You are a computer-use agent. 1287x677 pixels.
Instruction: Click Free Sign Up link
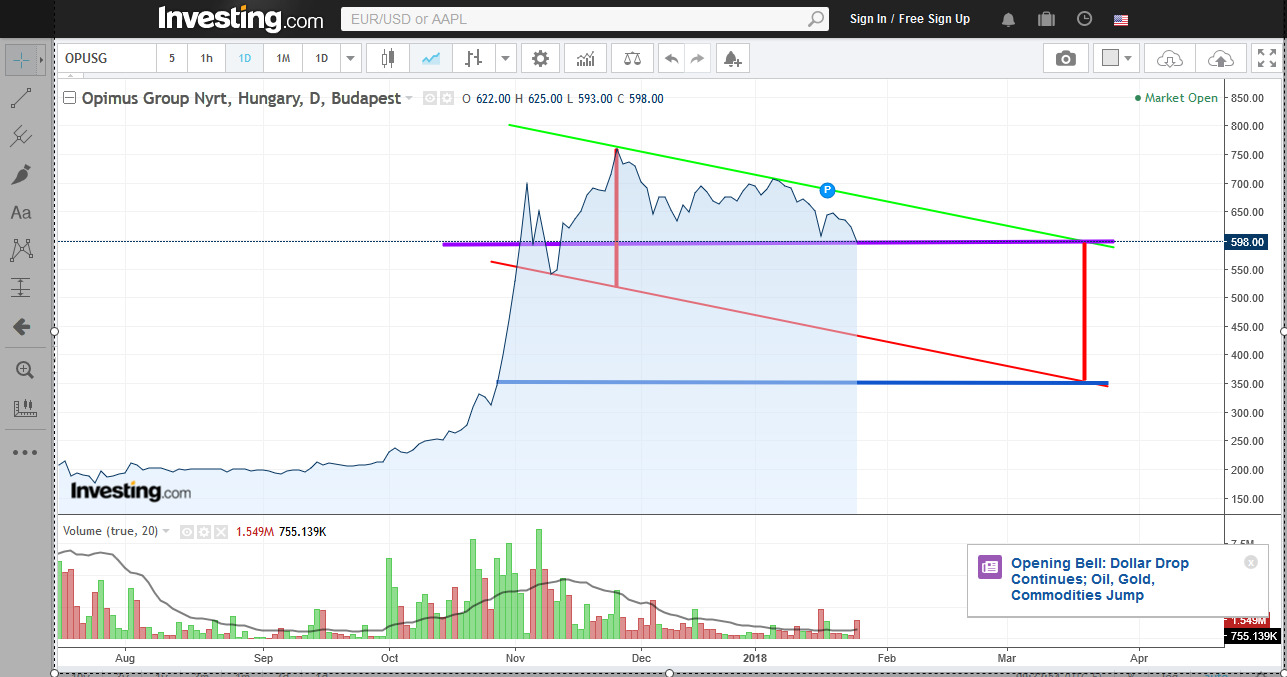(x=934, y=19)
